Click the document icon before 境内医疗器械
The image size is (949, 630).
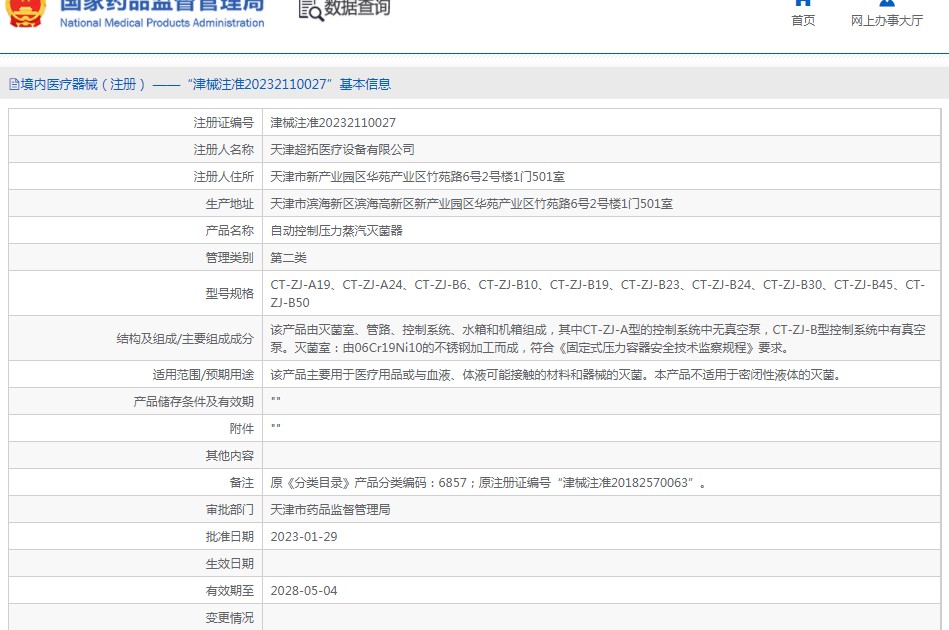[14, 85]
